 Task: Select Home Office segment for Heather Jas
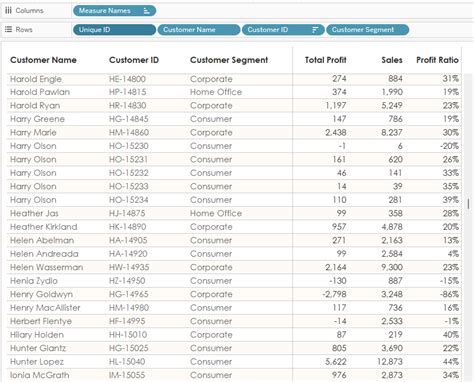pos(216,213)
